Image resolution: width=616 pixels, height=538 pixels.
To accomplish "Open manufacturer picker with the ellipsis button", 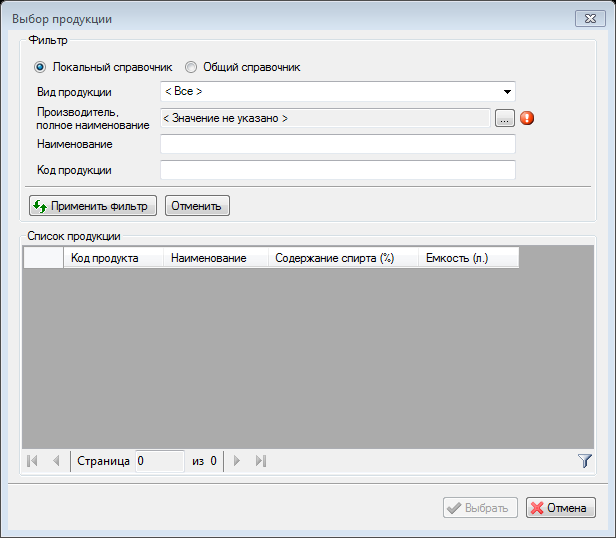I will click(505, 118).
